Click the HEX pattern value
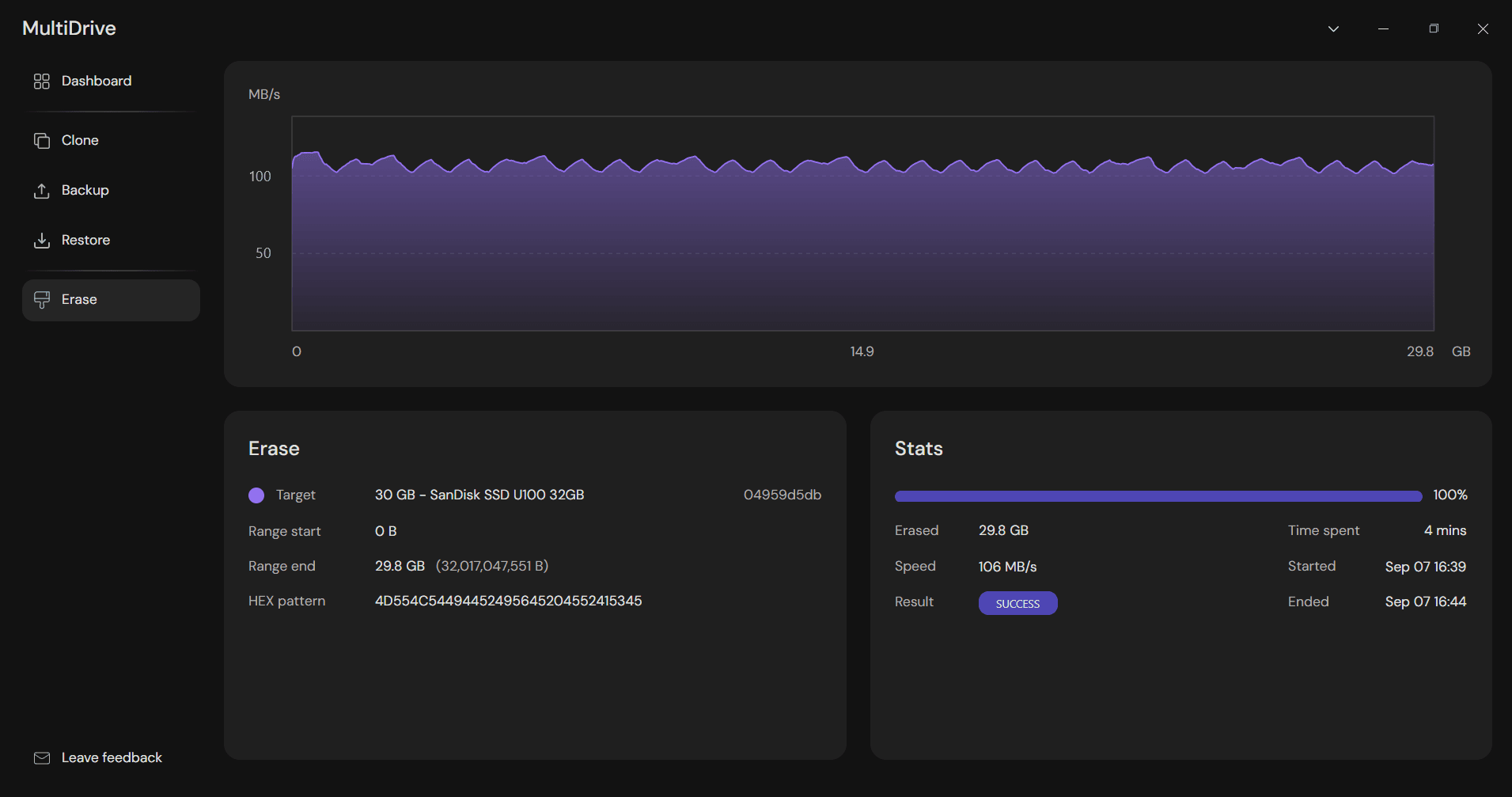The width and height of the screenshot is (1512, 797). click(x=508, y=601)
